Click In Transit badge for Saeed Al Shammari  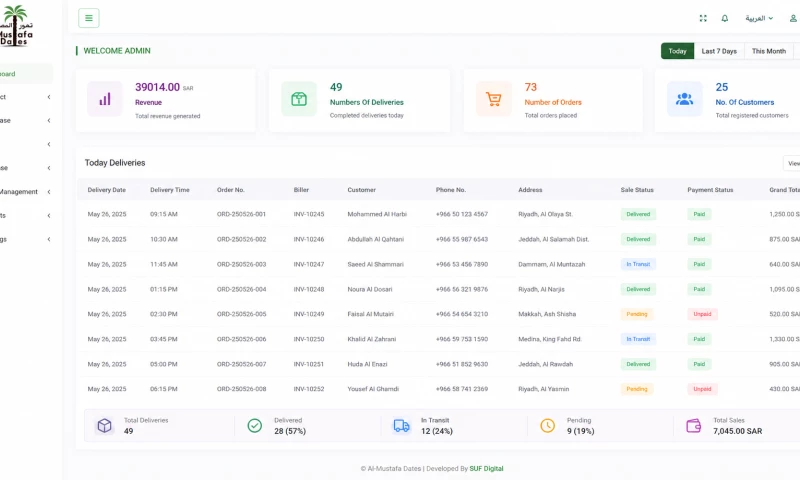pos(638,264)
